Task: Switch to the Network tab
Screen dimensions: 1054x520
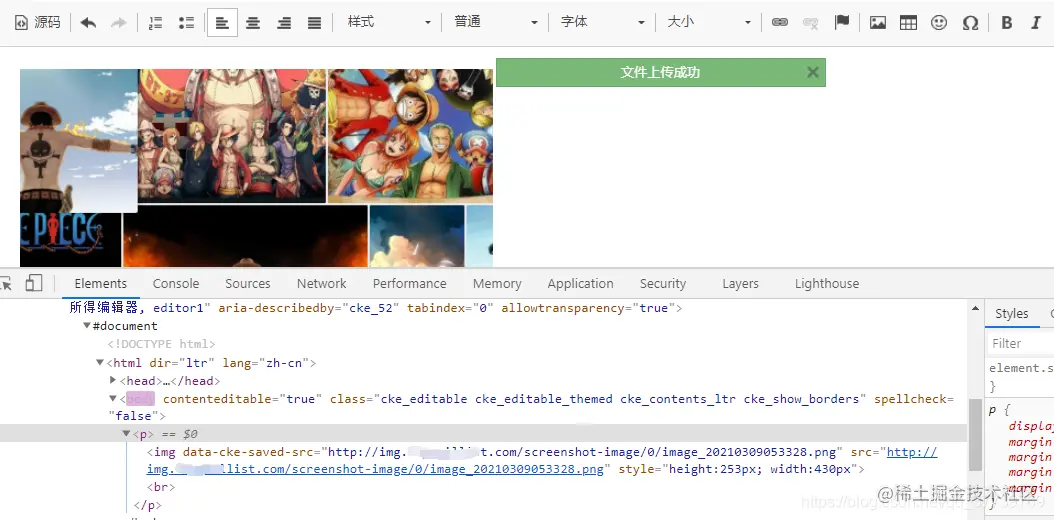Action: coord(321,284)
